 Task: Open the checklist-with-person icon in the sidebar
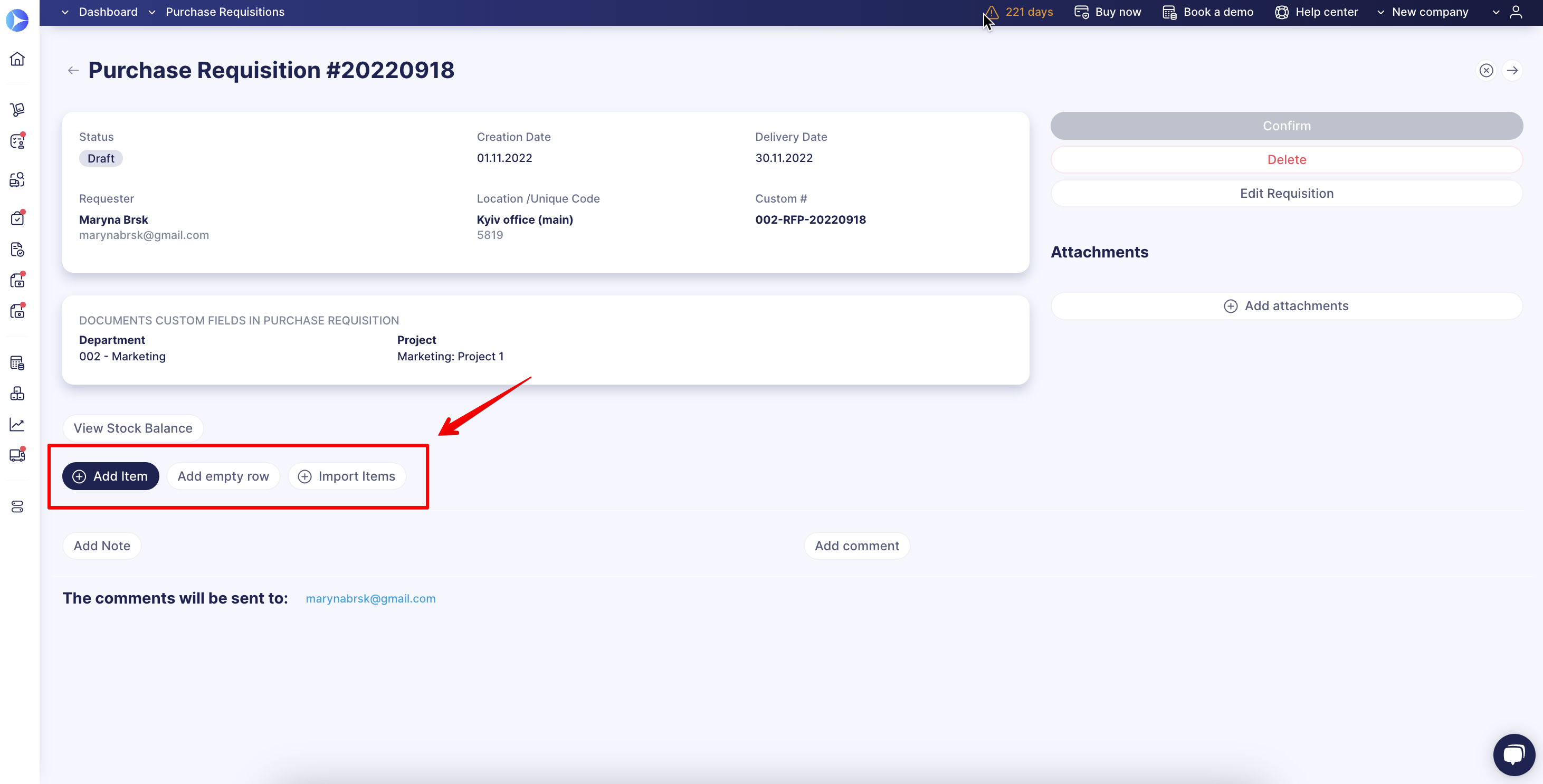(x=17, y=141)
